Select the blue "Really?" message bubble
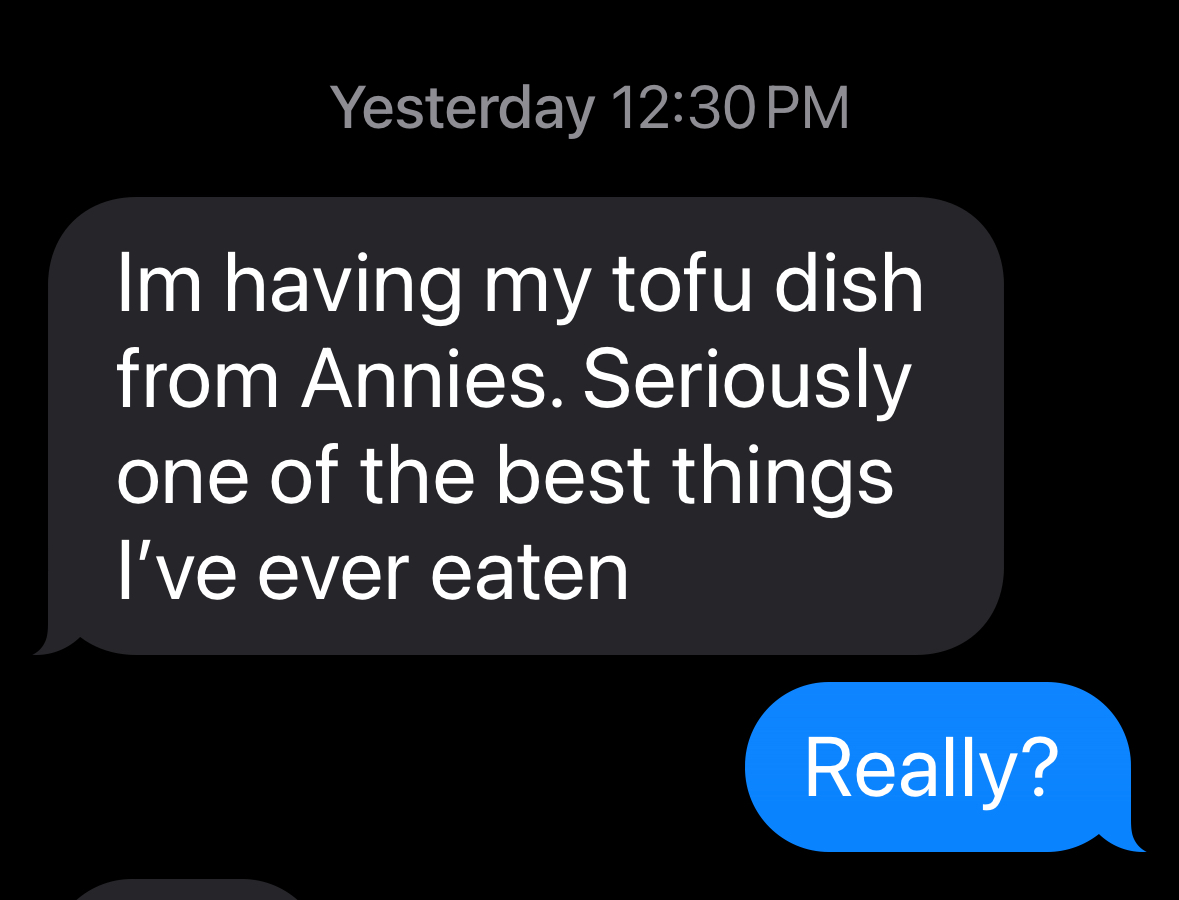 point(937,767)
